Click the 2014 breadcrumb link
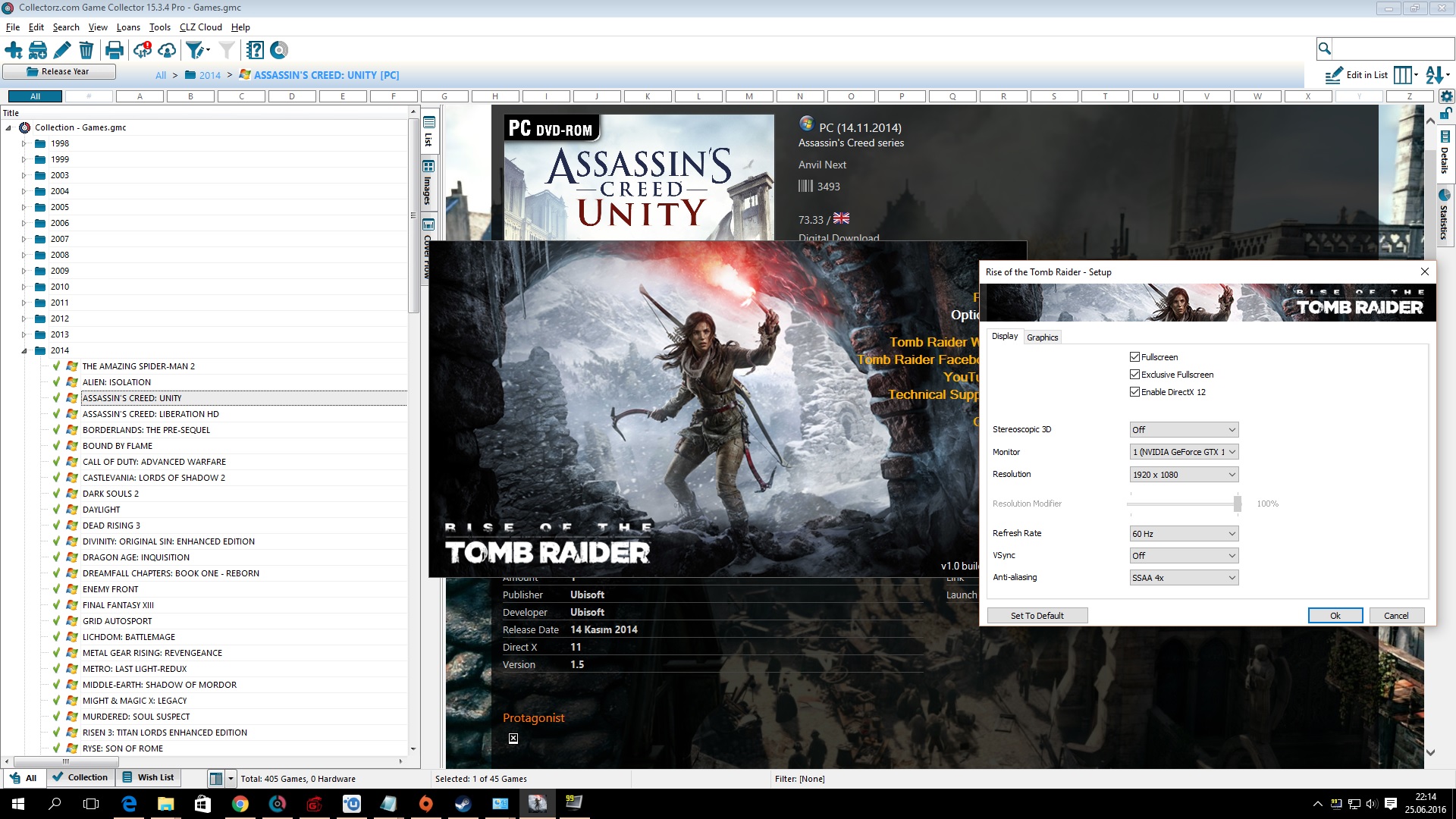 (210, 75)
